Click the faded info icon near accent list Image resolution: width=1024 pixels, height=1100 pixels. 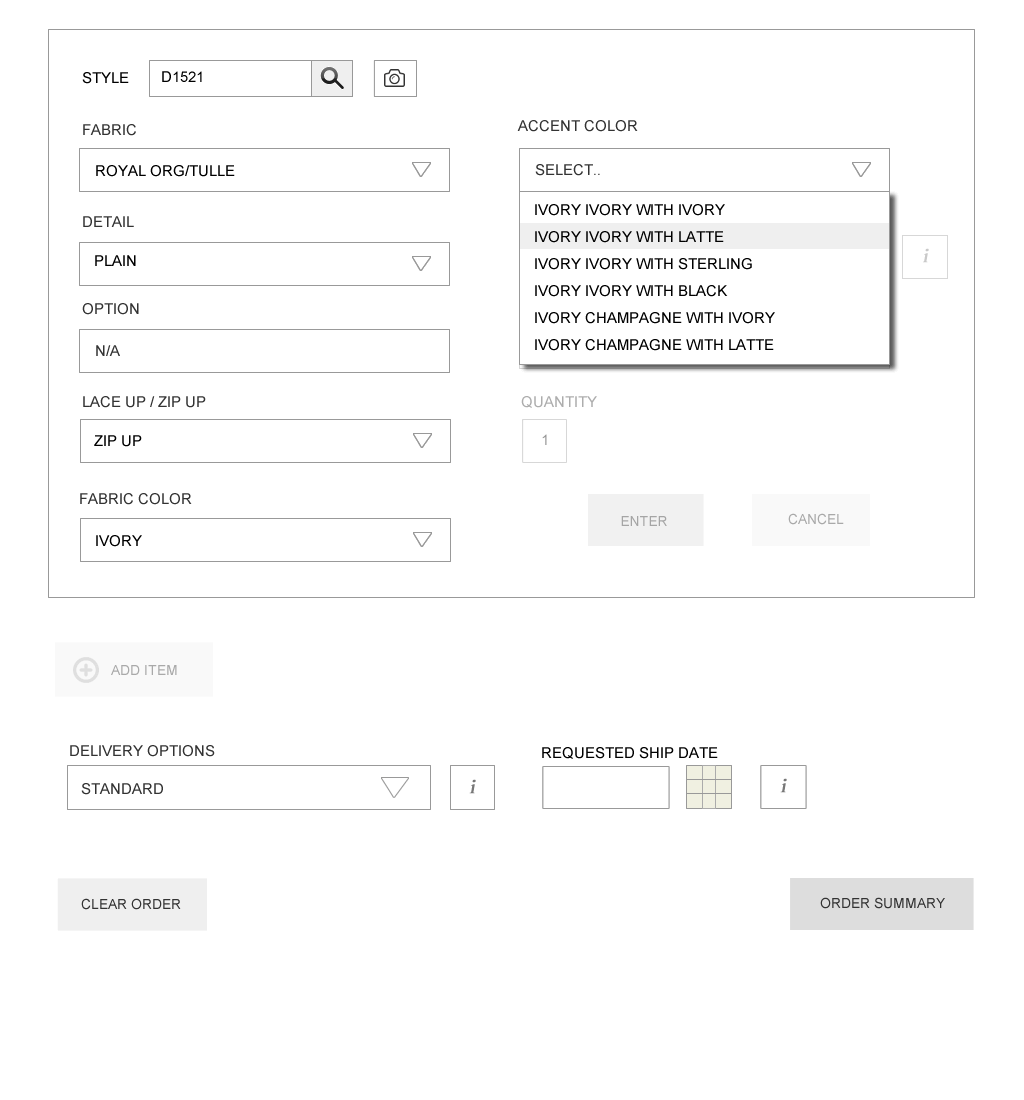point(925,257)
